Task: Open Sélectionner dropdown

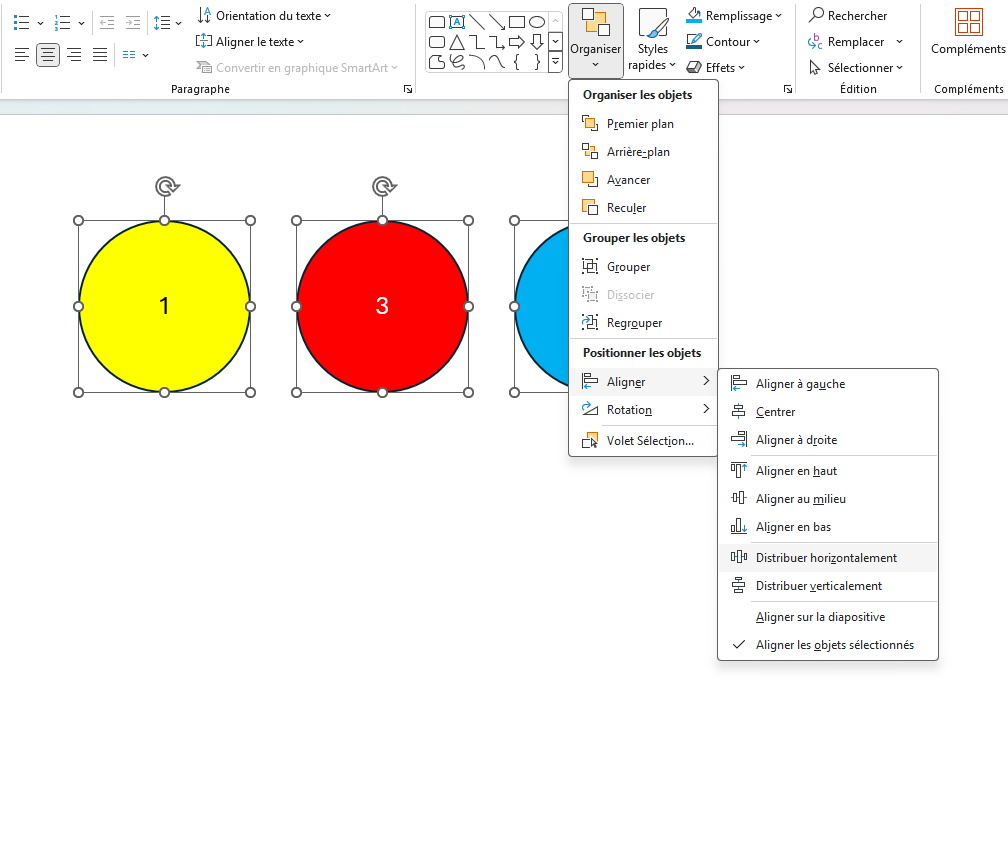Action: coord(856,67)
